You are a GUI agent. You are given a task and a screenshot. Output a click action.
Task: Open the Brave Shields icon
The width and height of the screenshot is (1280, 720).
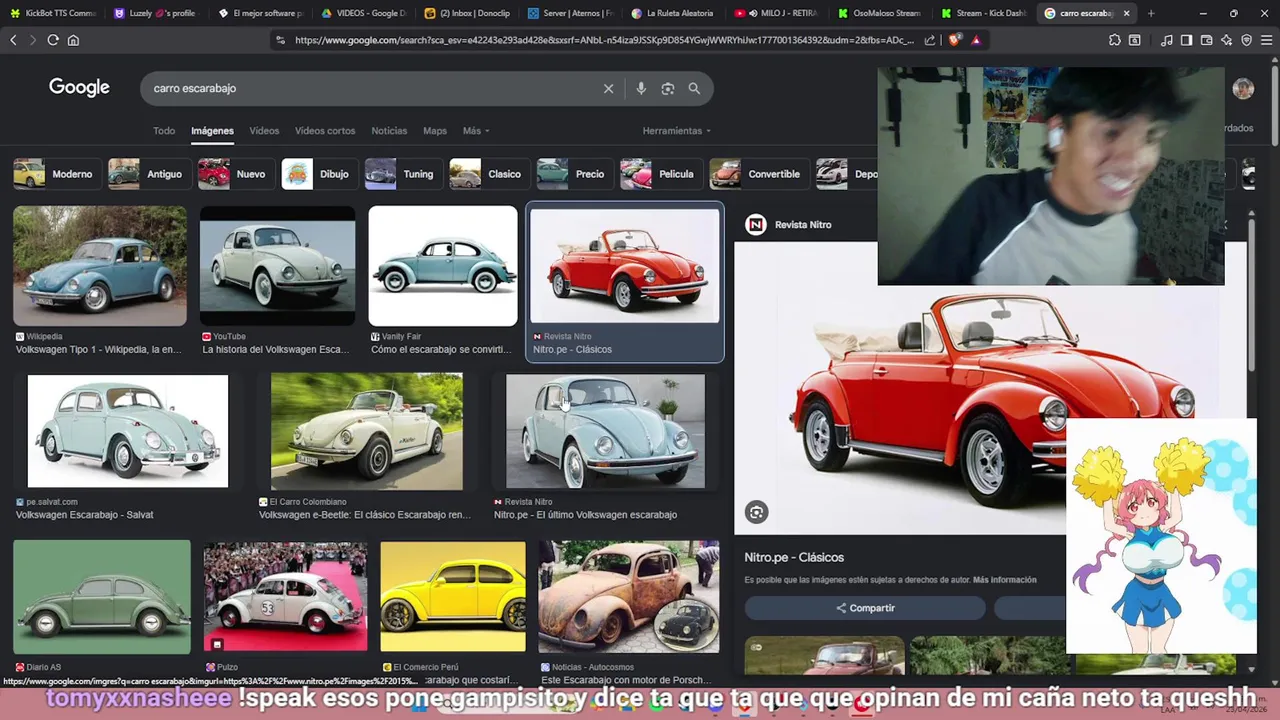pyautogui.click(x=955, y=40)
